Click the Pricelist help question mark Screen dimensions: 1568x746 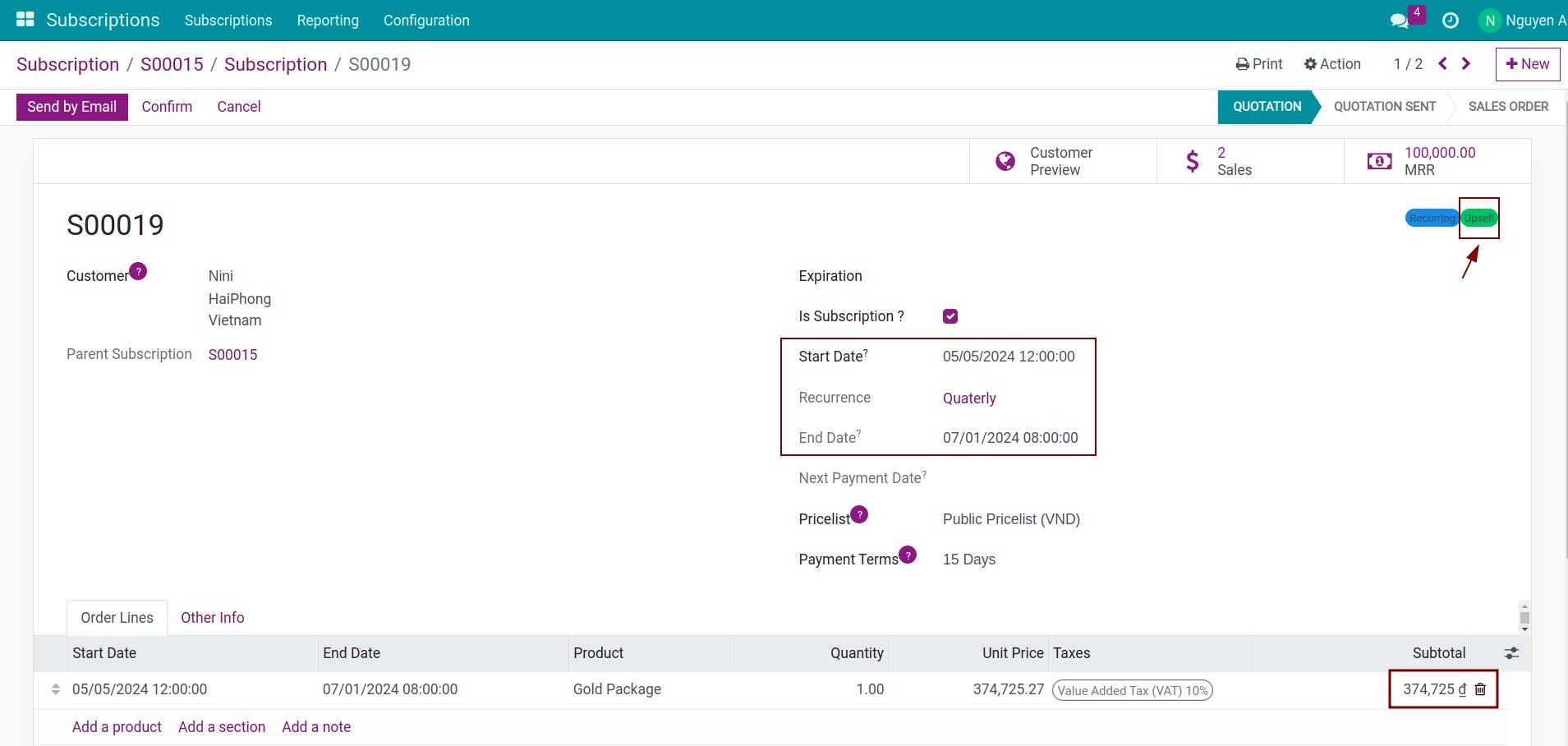[x=859, y=514]
